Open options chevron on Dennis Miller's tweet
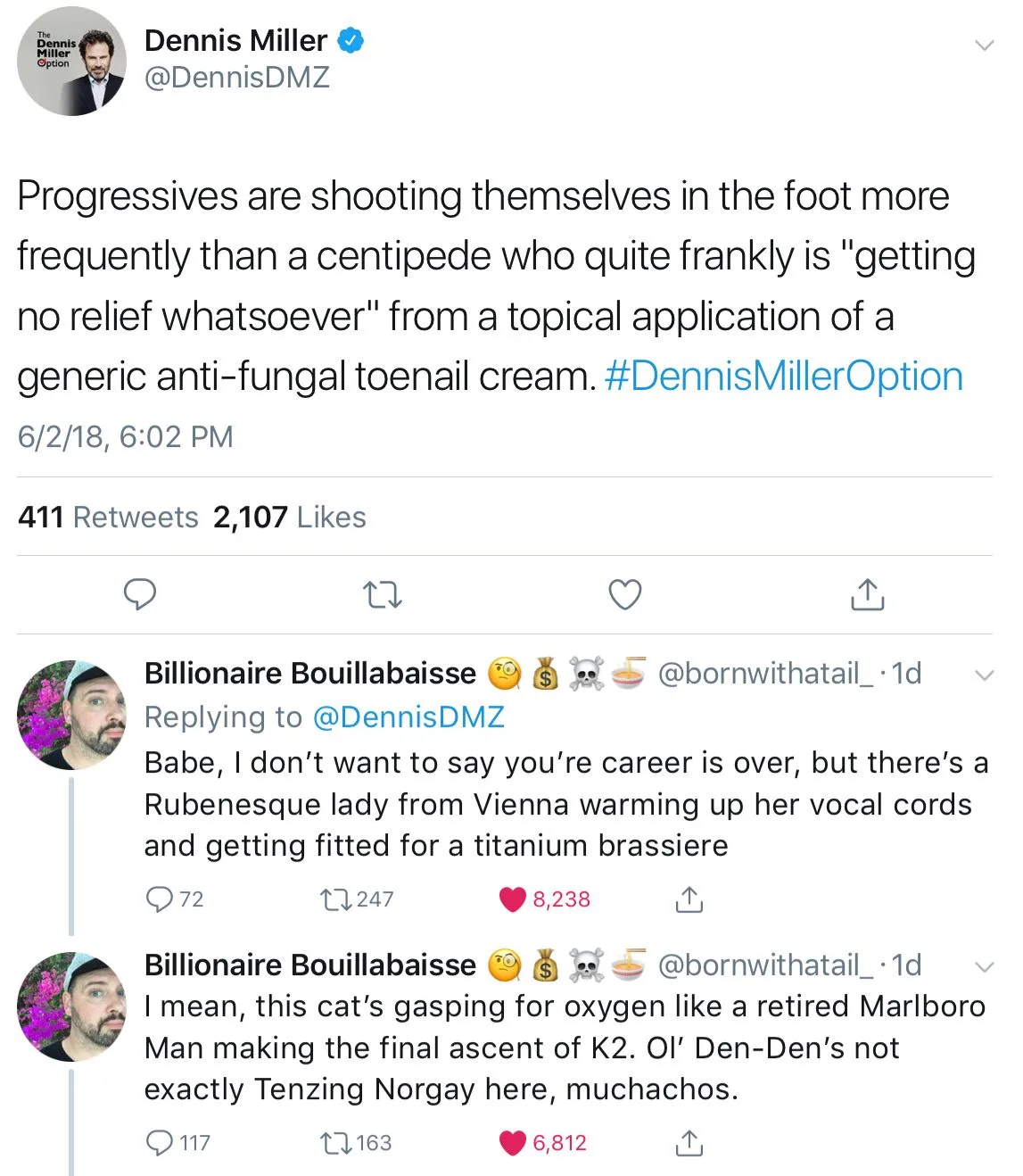 point(984,45)
